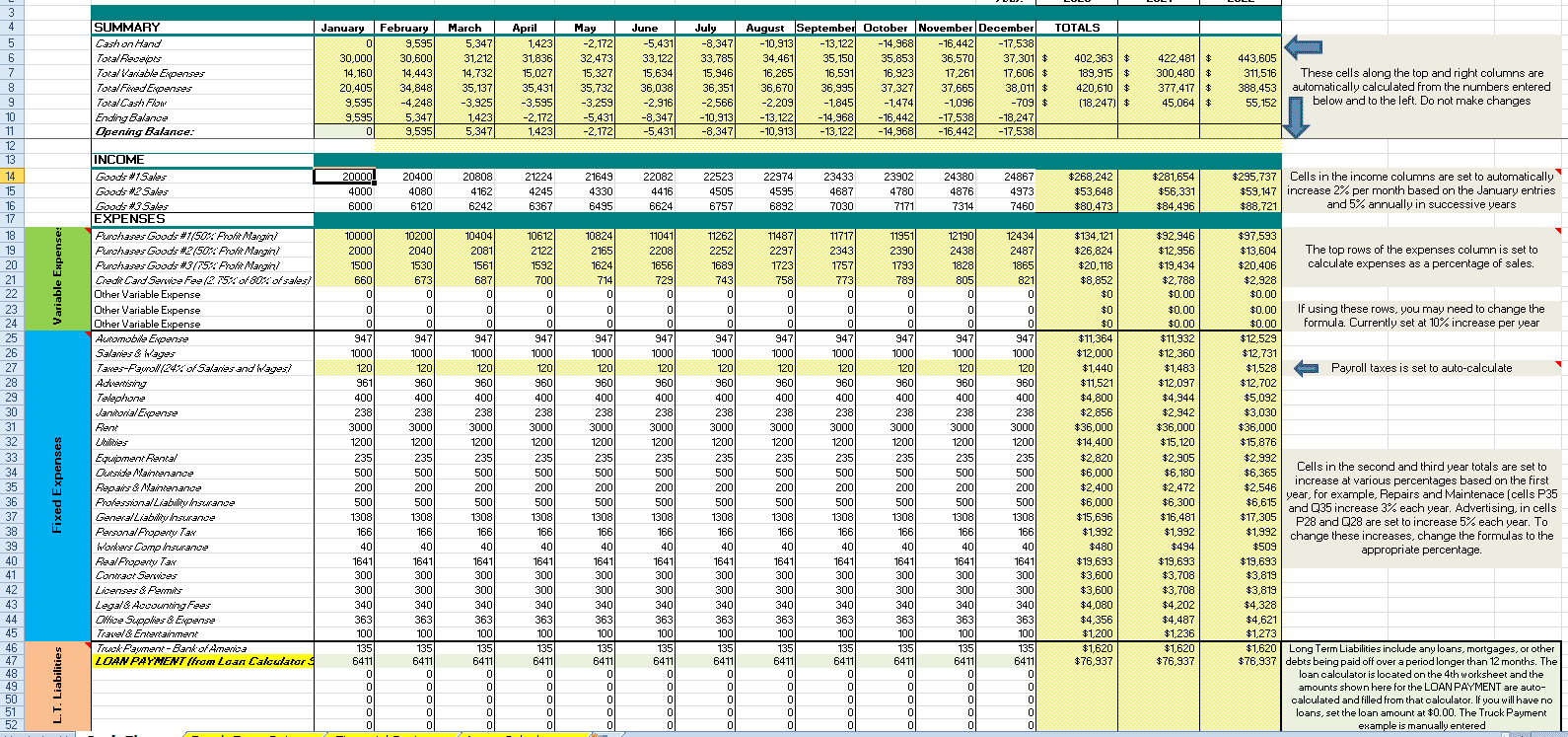Screen dimensions: 1568x737
Task: Click the Total Cash Flow label
Action: [x=131, y=103]
